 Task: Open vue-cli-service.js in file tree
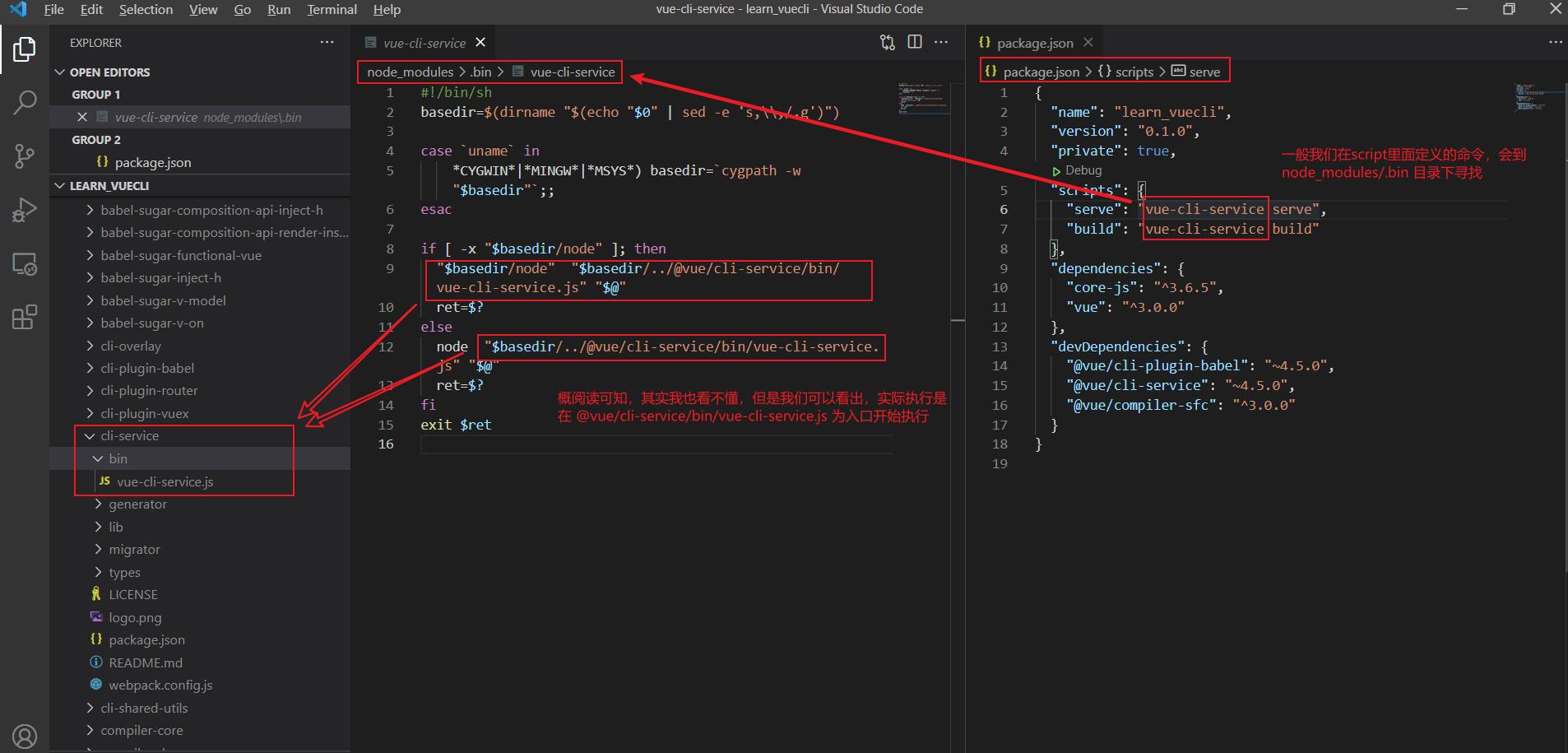point(165,482)
